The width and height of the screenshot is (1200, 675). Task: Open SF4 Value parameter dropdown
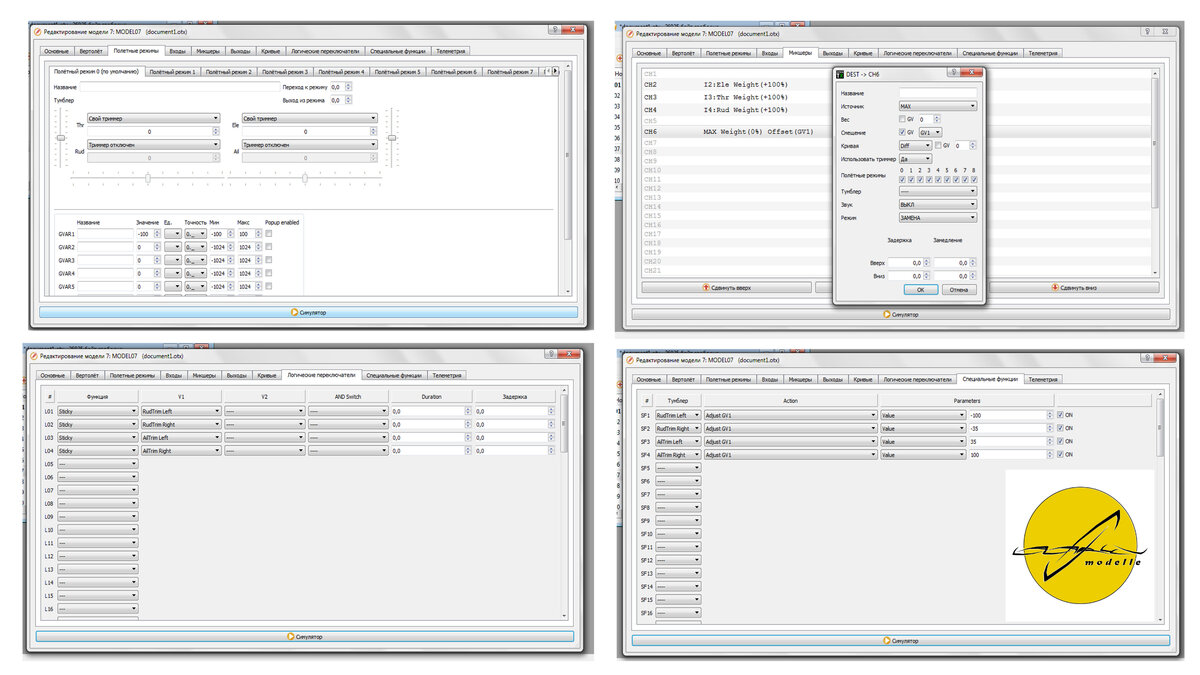pyautogui.click(x=922, y=454)
